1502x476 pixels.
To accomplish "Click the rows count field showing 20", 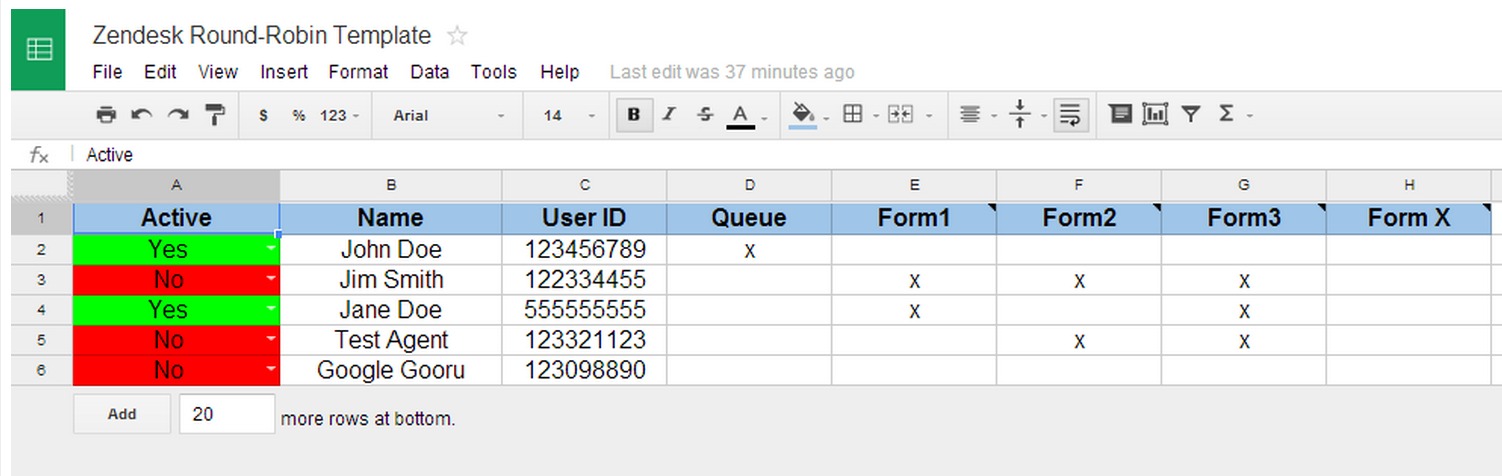I will click(x=227, y=414).
